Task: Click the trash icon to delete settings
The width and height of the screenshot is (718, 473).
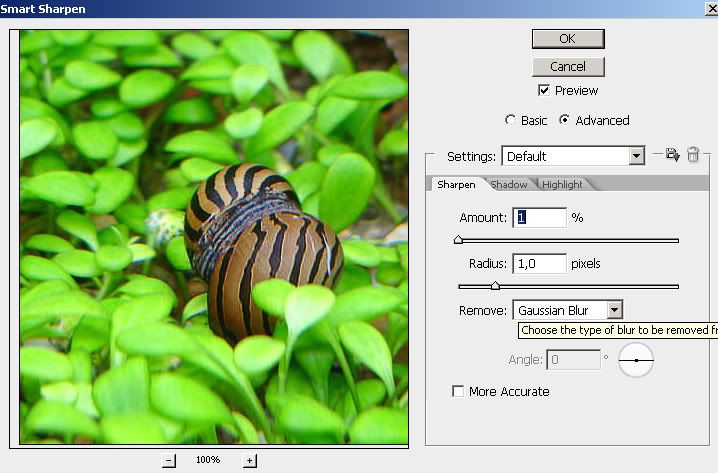Action: pos(693,156)
